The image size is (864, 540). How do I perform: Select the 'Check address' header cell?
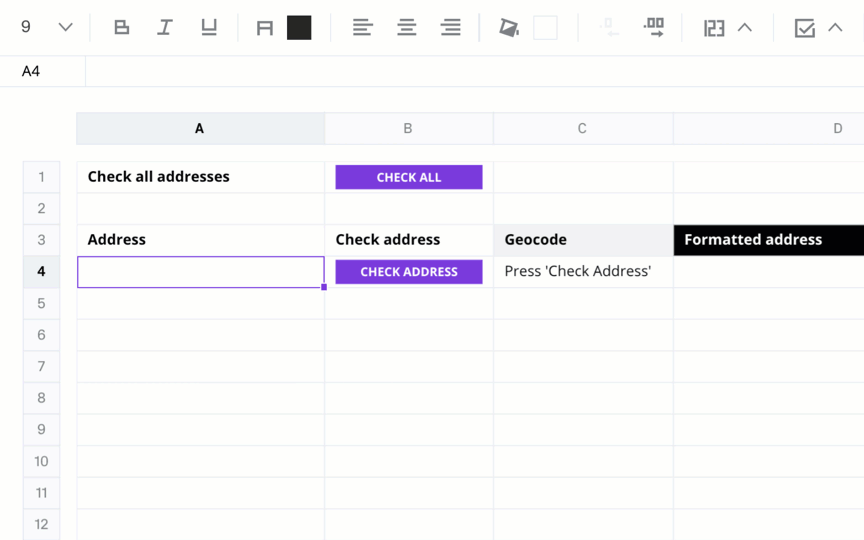(x=409, y=240)
